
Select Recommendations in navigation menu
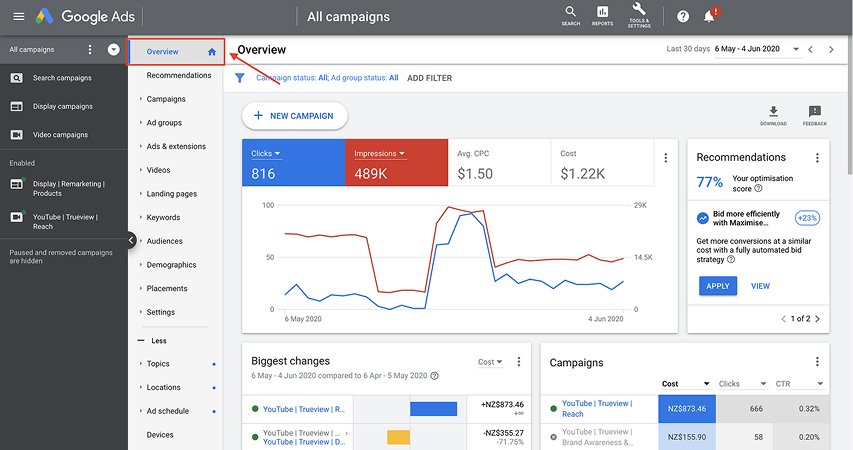point(178,75)
